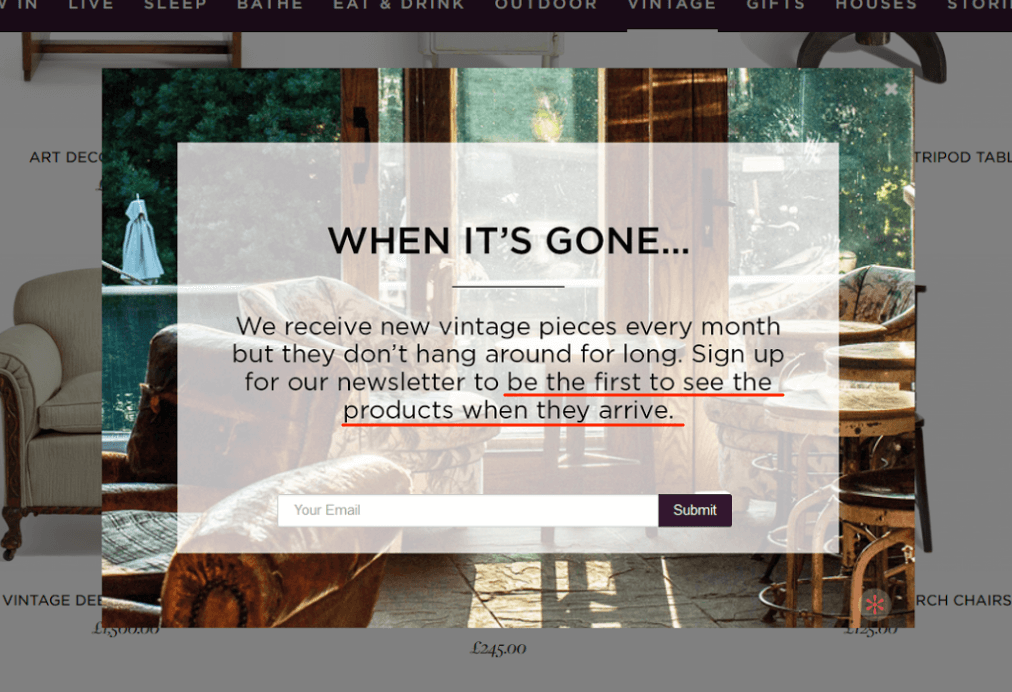
Task: Click the ART DECO product title
Action: [x=66, y=158]
